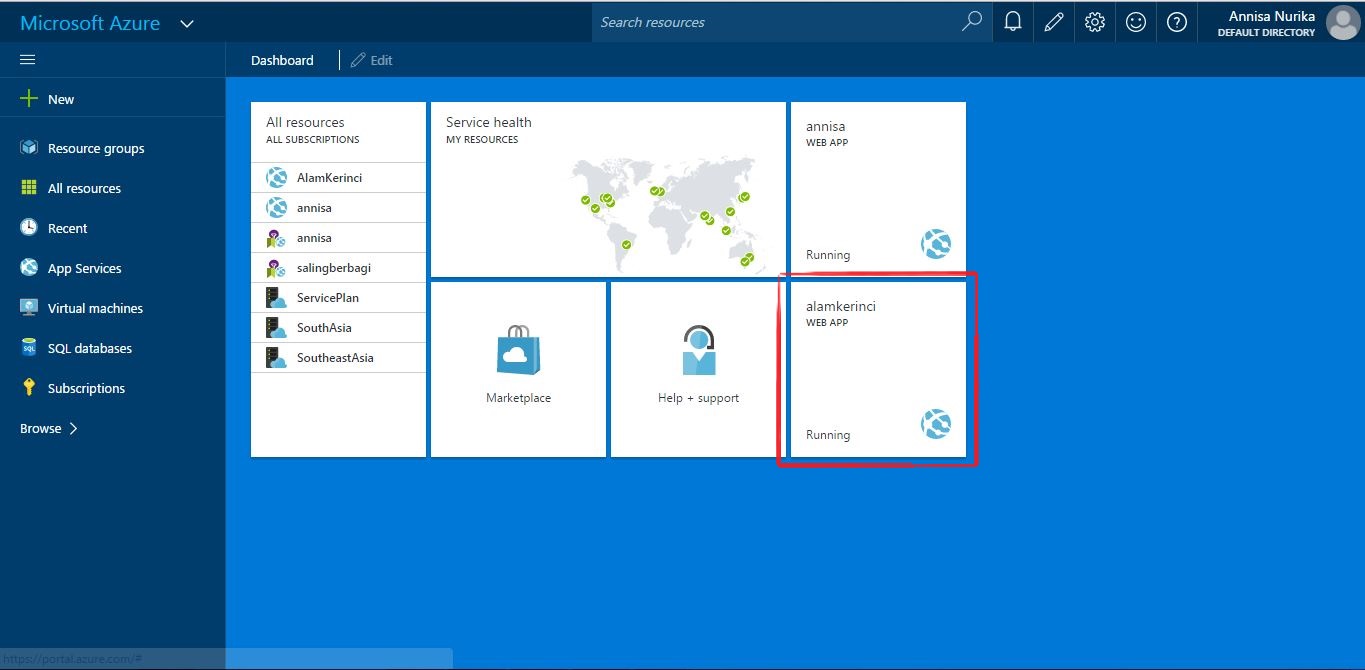The height and width of the screenshot is (670, 1365).
Task: Open the AlamKerinci resource row
Action: (338, 178)
